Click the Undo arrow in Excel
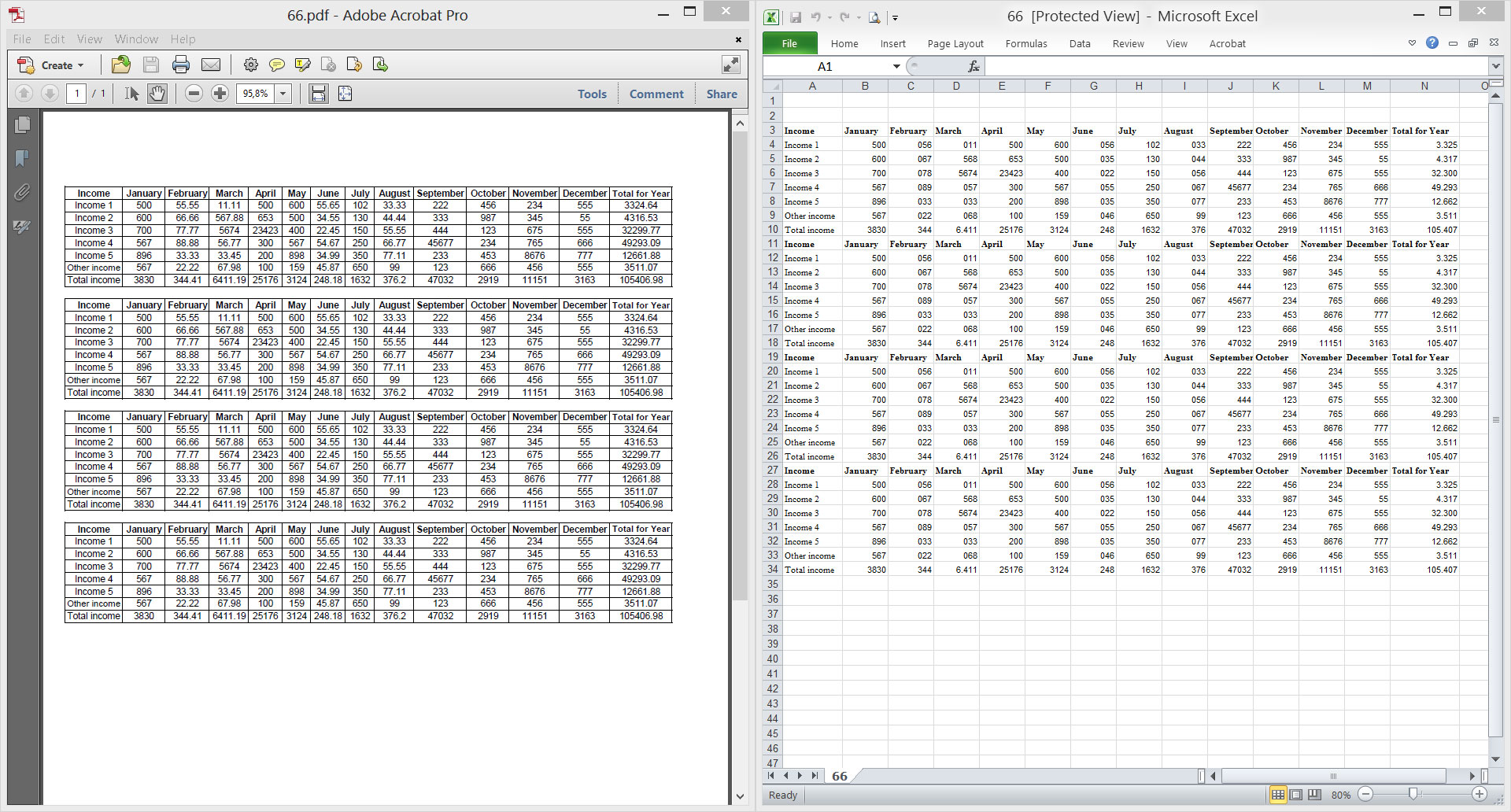Screen dimensions: 1511x812 tap(816, 17)
